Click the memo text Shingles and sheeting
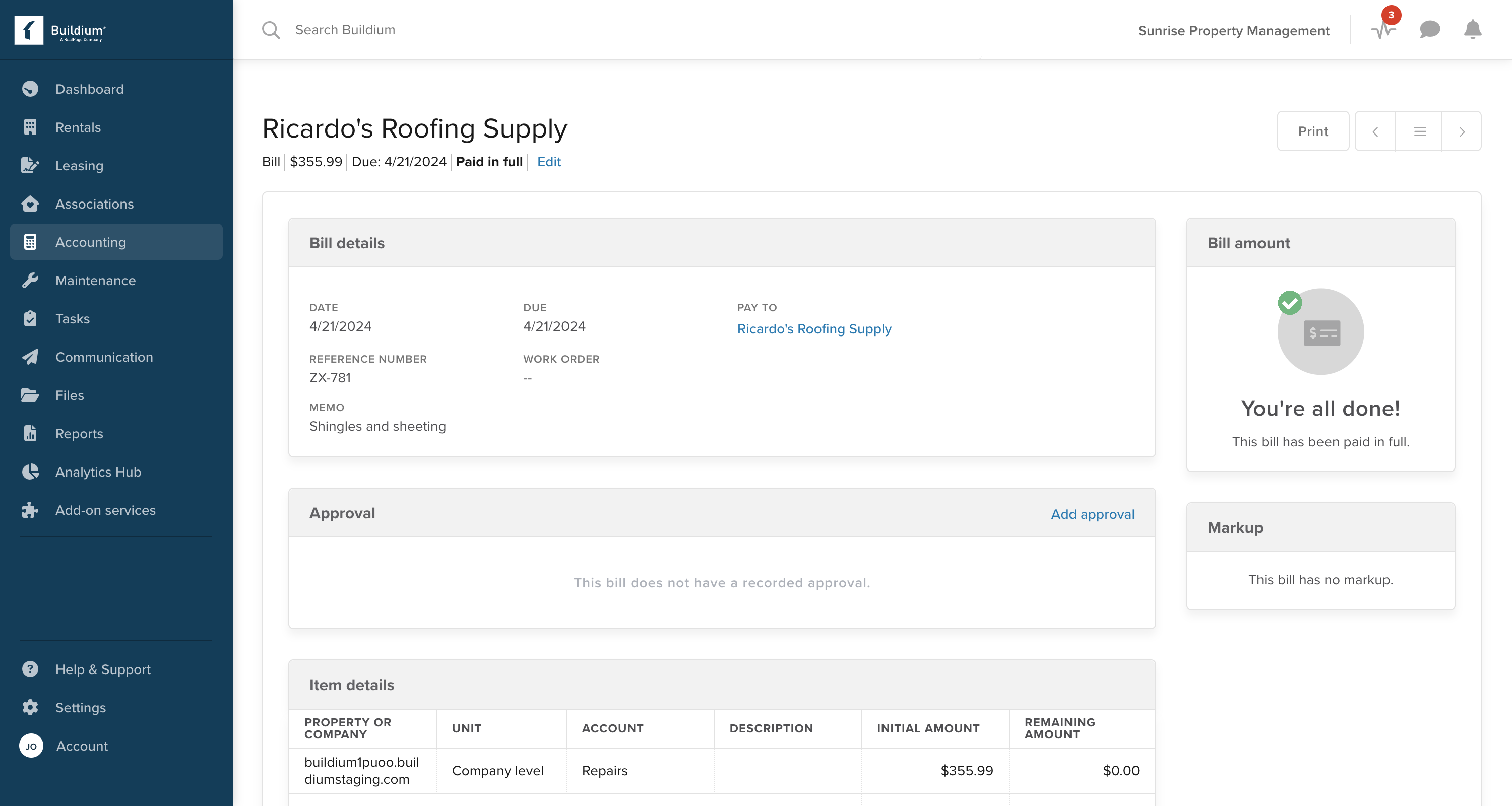 point(377,427)
